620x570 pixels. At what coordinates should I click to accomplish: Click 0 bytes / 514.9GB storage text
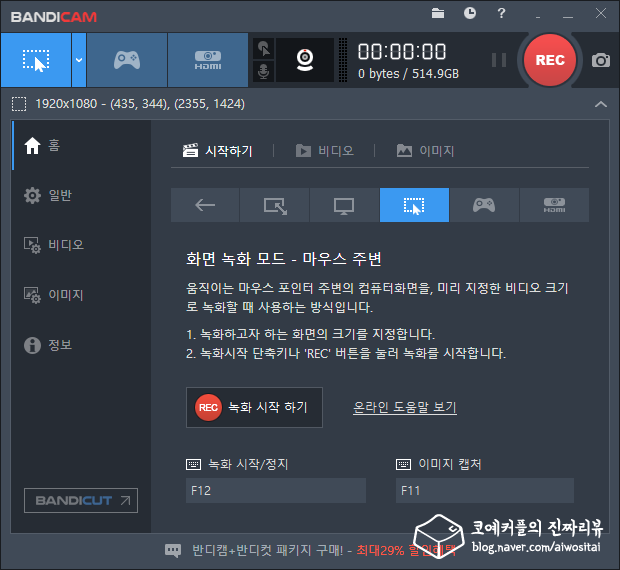[408, 74]
